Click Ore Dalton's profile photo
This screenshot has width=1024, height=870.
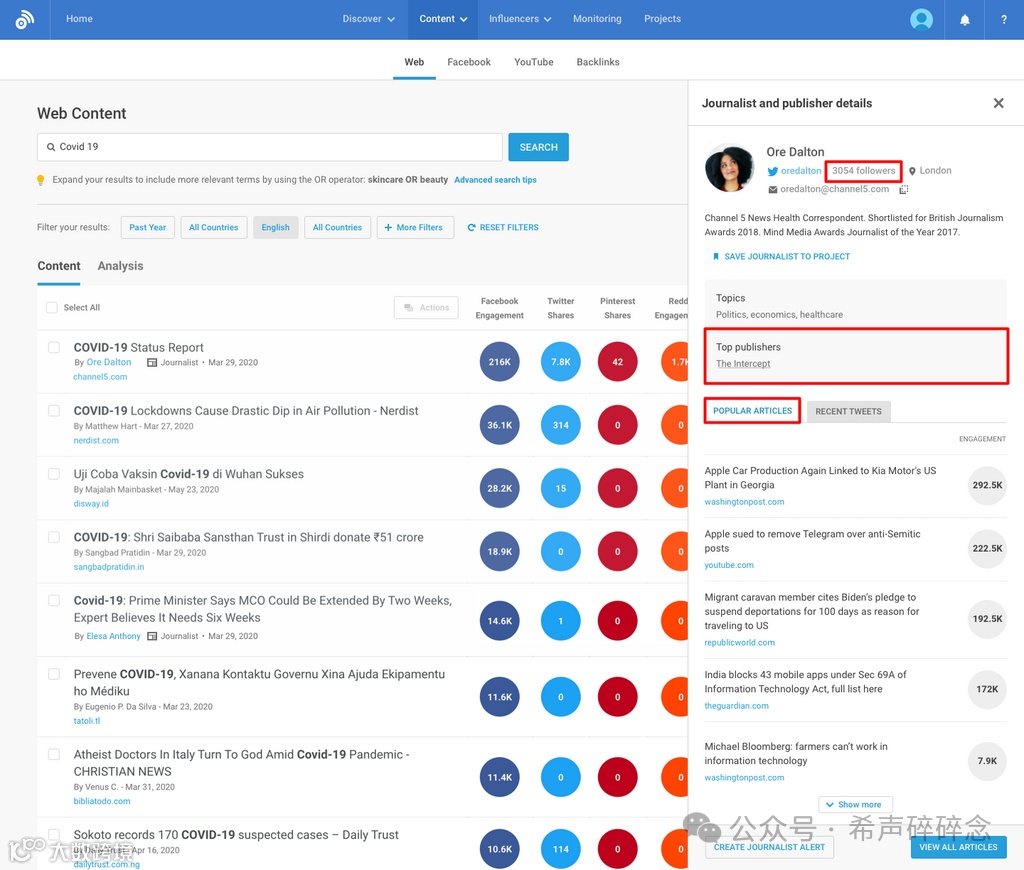729,168
